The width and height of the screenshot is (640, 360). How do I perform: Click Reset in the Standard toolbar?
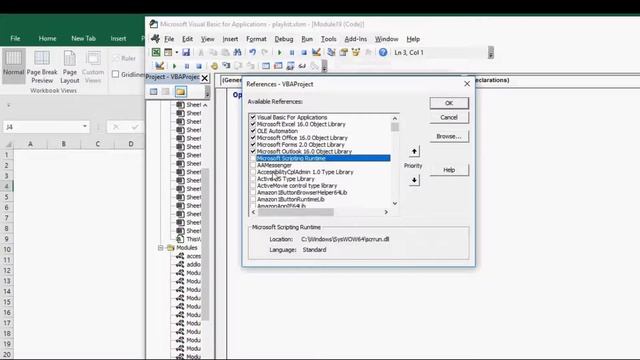[304, 52]
